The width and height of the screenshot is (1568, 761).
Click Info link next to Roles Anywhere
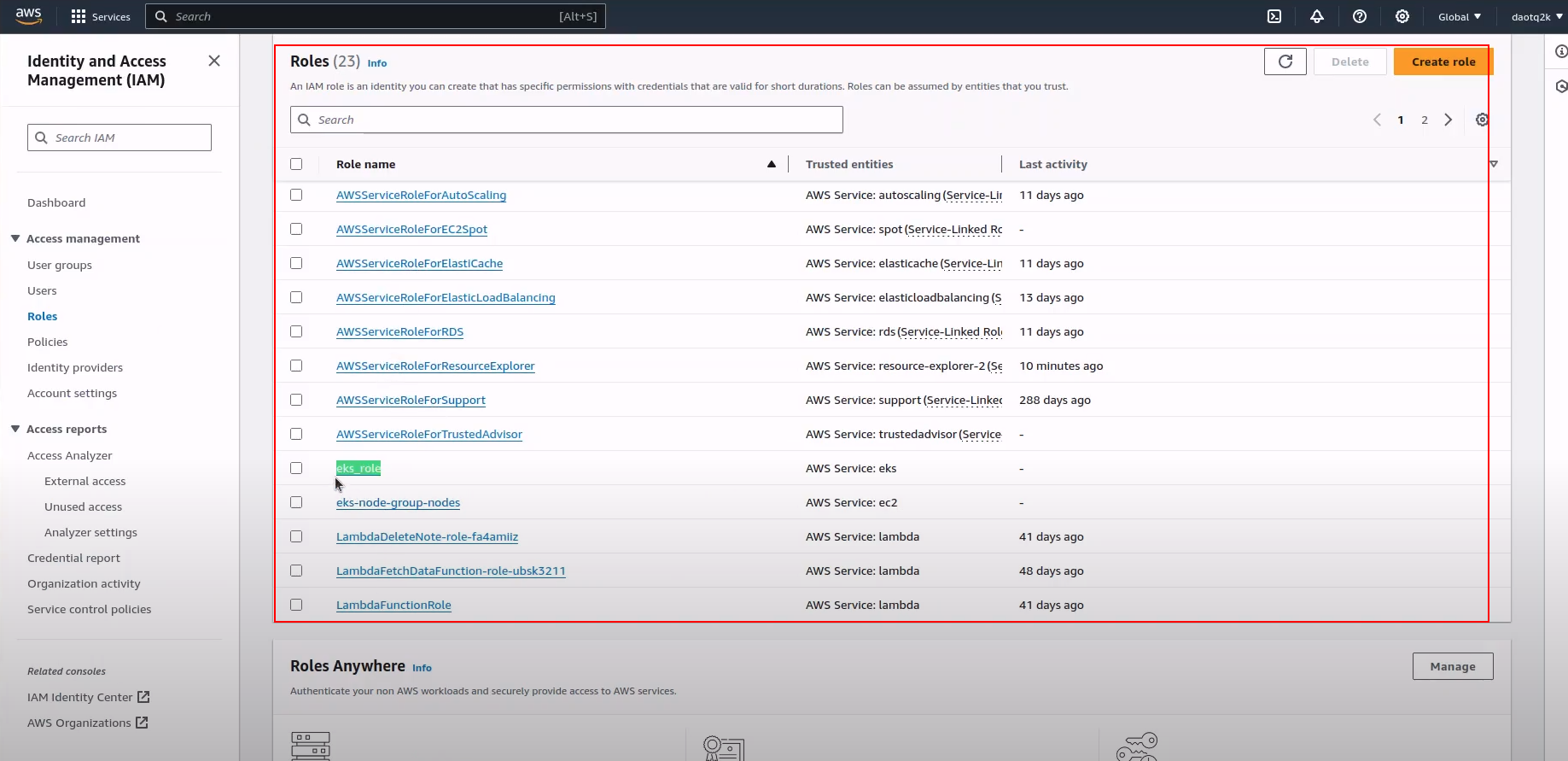coord(422,668)
